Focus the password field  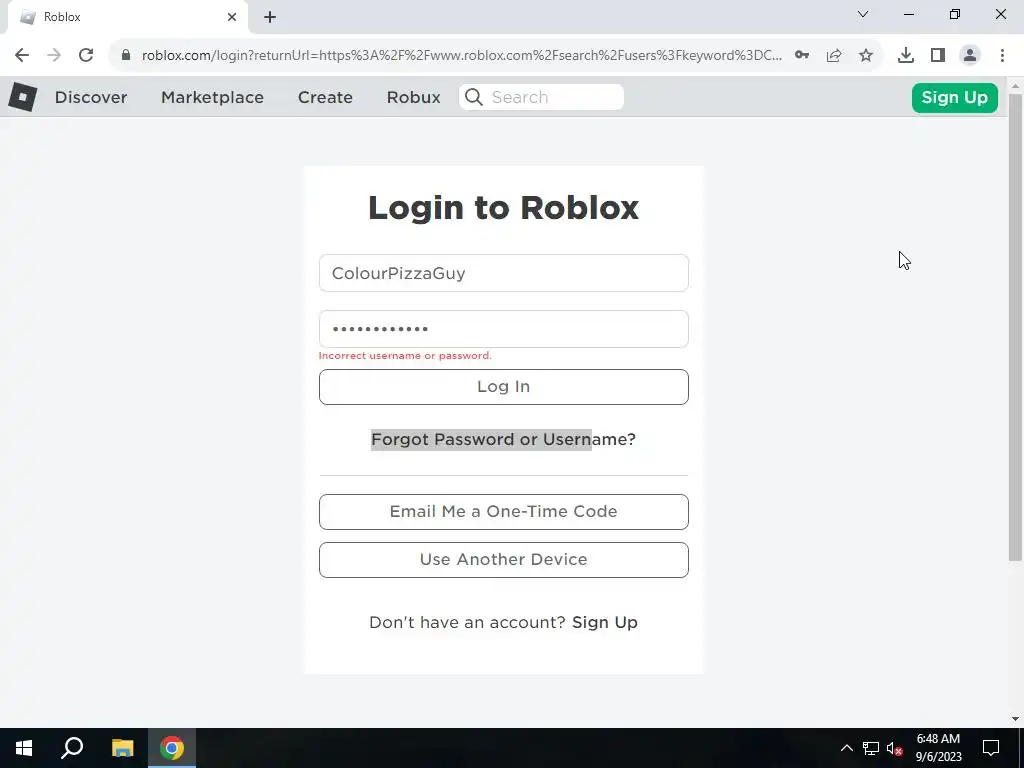click(504, 329)
